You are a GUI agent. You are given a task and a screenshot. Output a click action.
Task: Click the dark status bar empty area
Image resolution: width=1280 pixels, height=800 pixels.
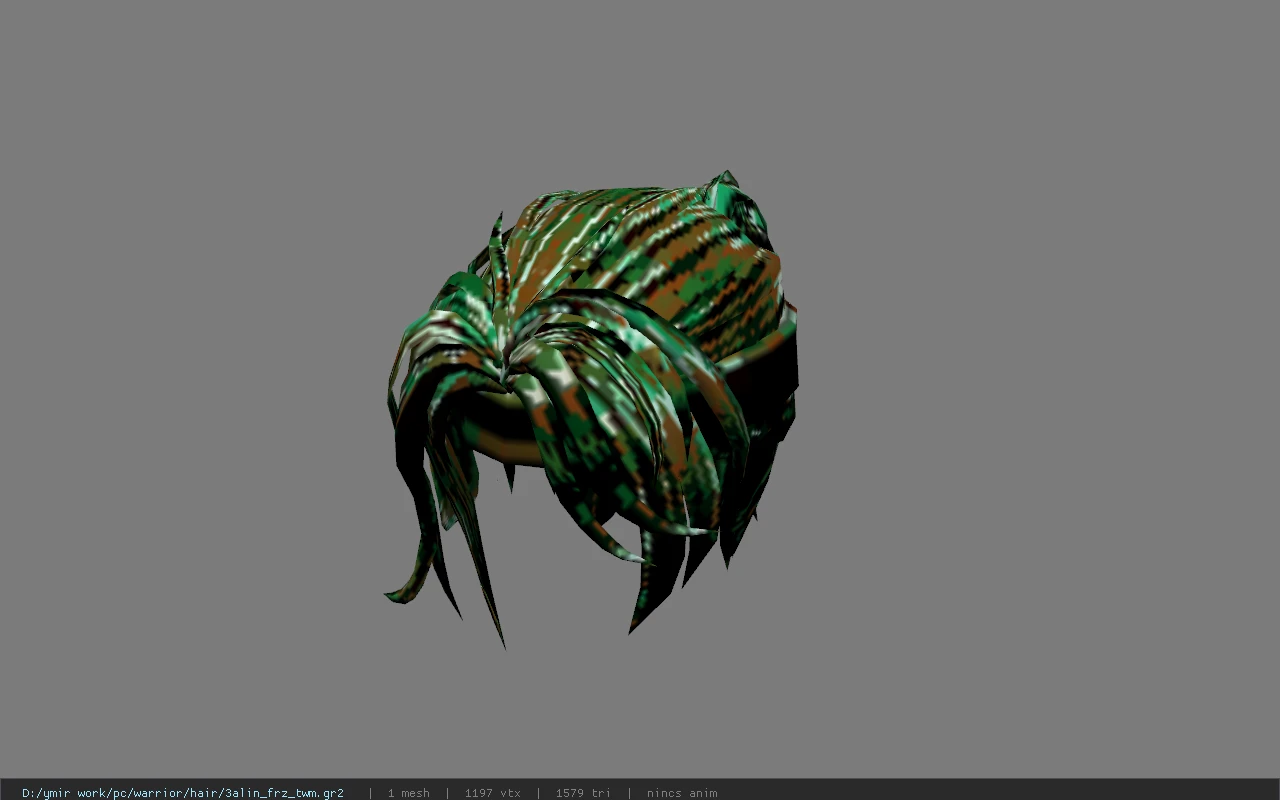1000,790
